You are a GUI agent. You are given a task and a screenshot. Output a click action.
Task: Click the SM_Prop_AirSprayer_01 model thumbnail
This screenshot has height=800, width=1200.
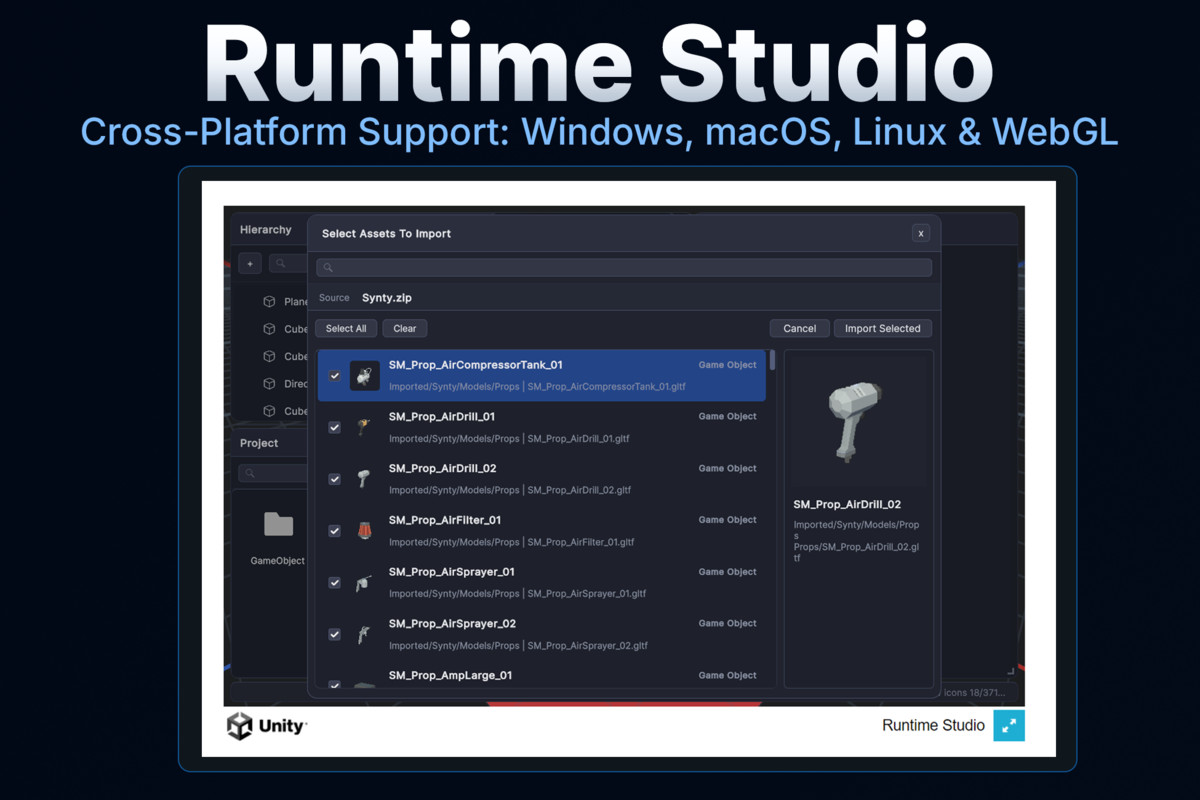click(364, 583)
